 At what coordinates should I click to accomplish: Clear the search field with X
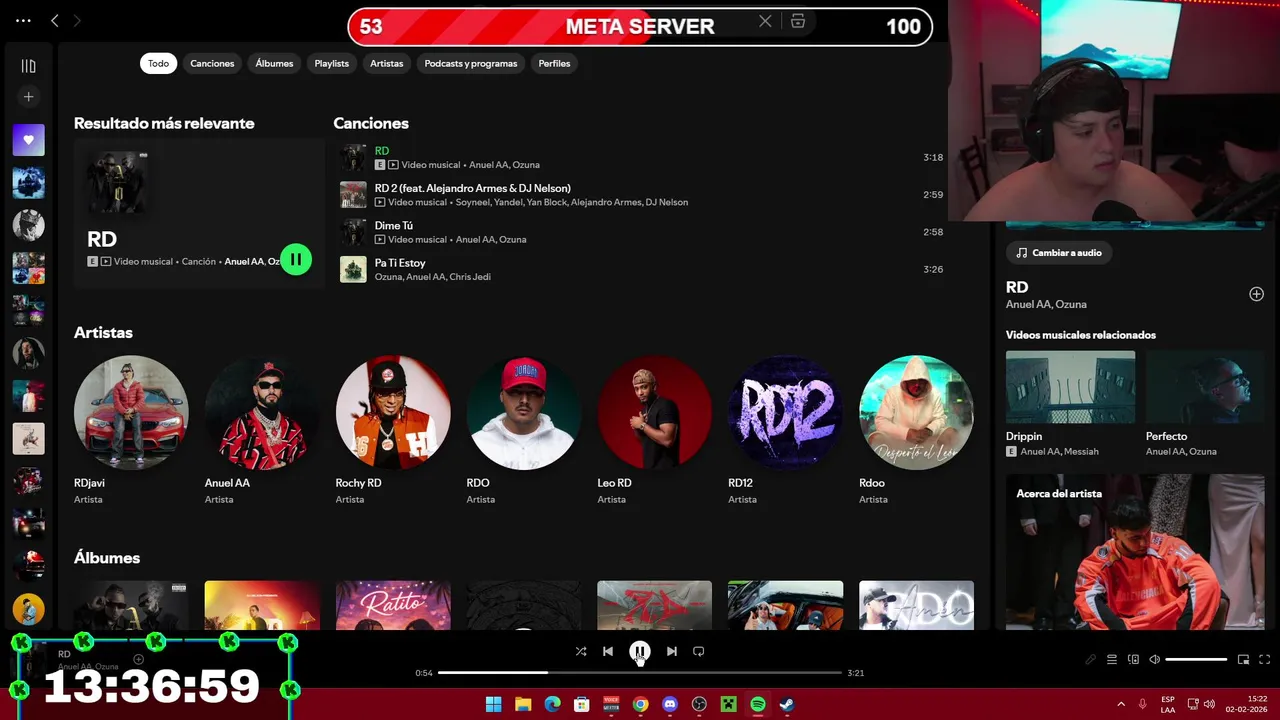coord(765,21)
